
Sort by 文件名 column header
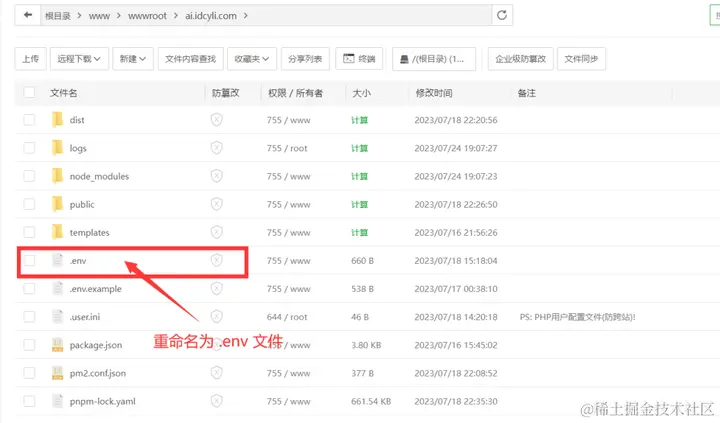pos(63,93)
